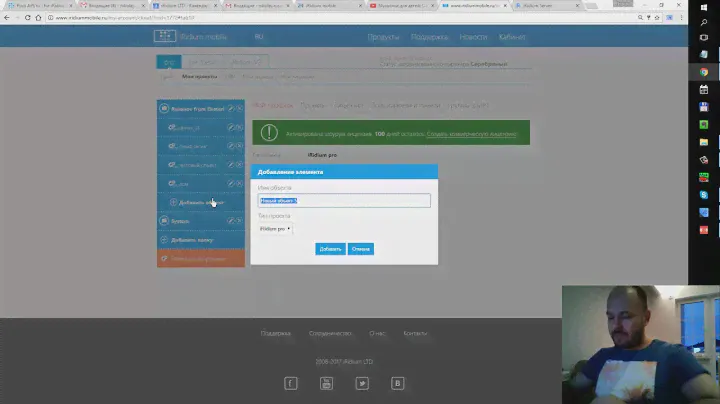
Task: Open the Новости menu item
Action: click(474, 37)
